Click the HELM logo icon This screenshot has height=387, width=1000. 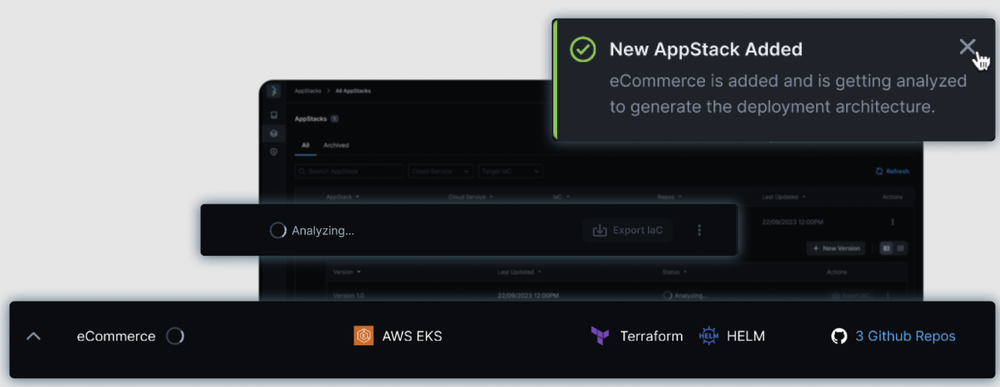[709, 336]
